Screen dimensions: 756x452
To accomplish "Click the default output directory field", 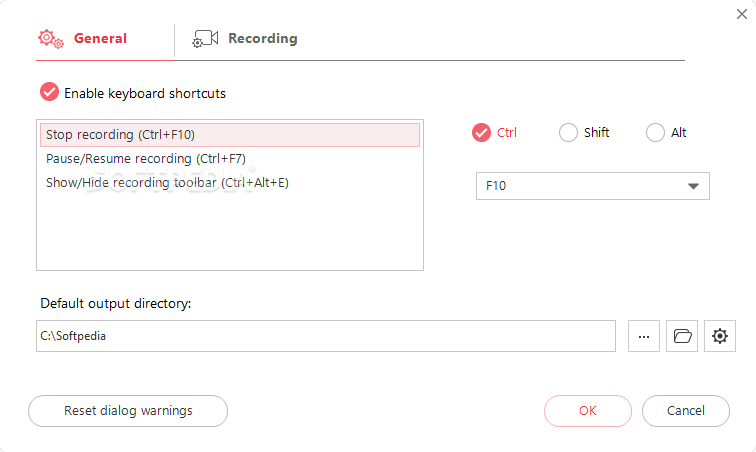I will point(326,336).
